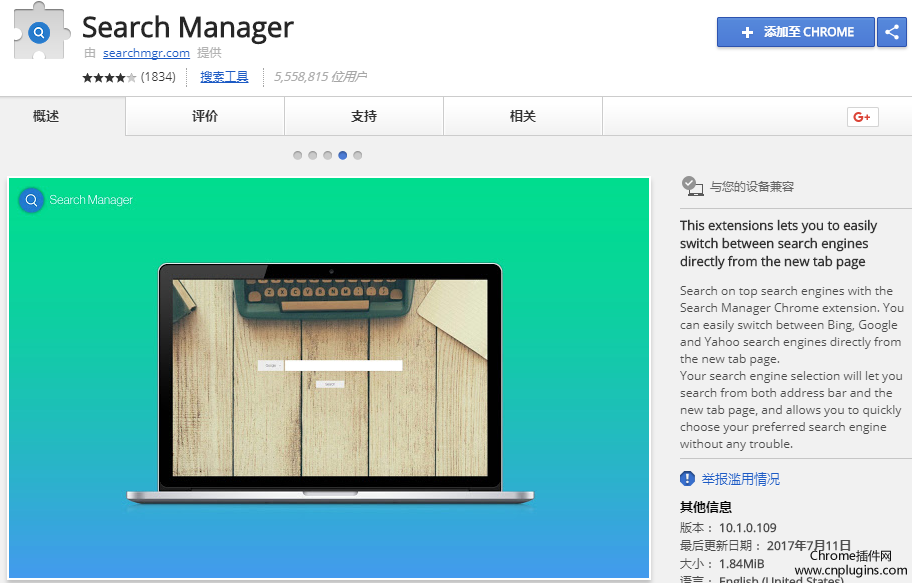Select the fourth active carousel dot
This screenshot has height=583, width=912.
coord(343,155)
